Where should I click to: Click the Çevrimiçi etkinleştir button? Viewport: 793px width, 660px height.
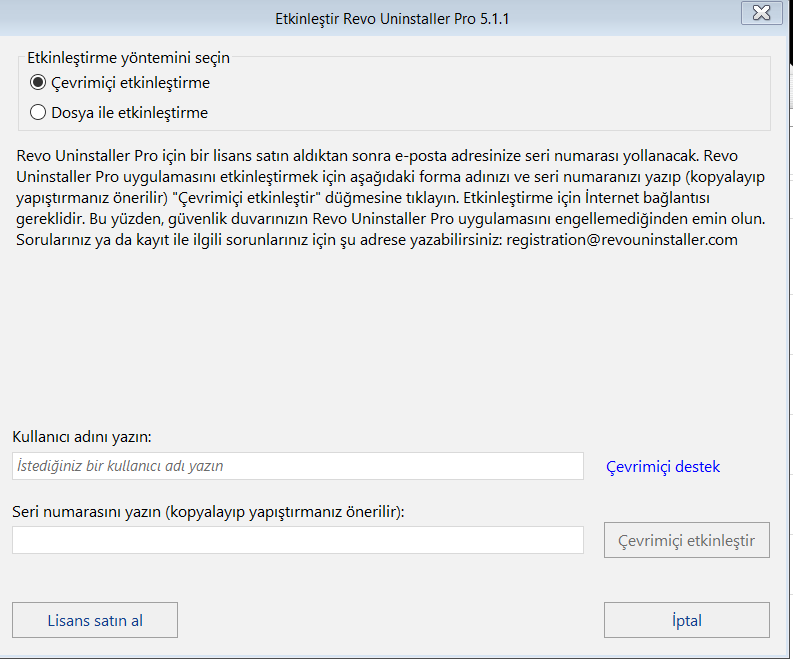point(686,540)
